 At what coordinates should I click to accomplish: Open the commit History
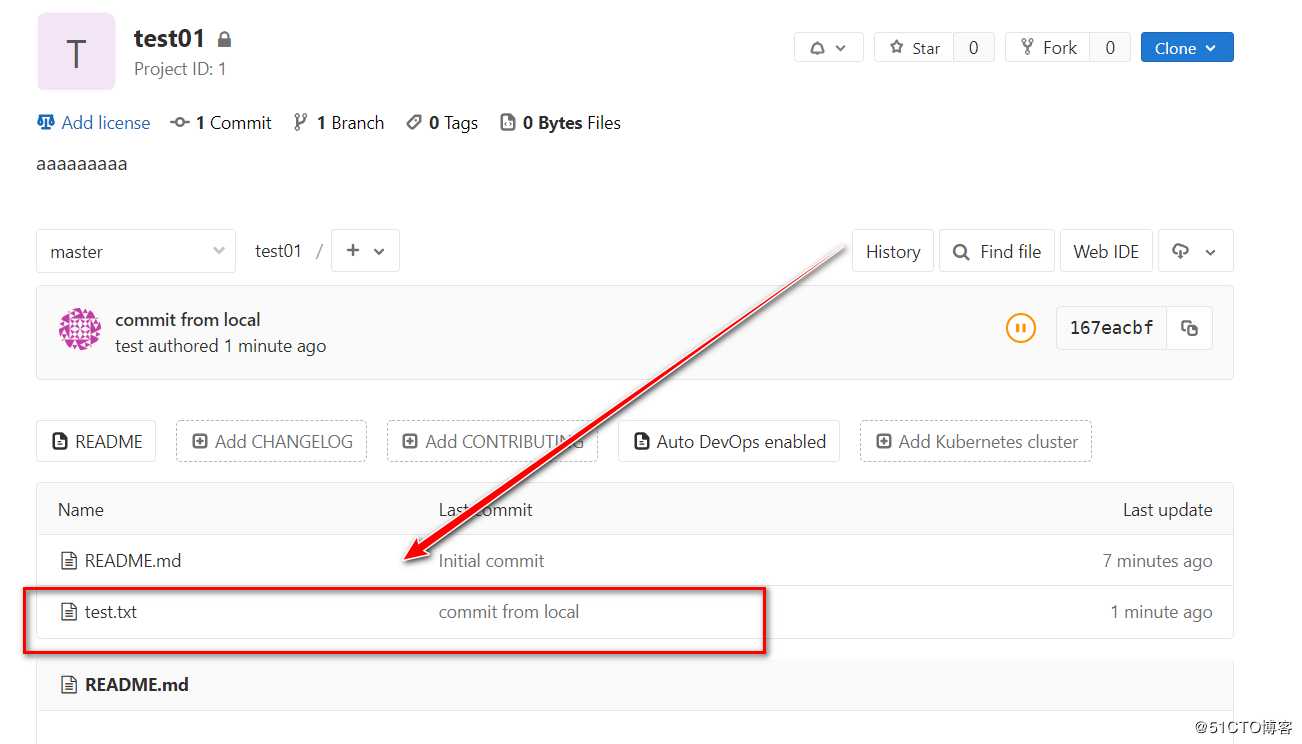pyautogui.click(x=893, y=251)
